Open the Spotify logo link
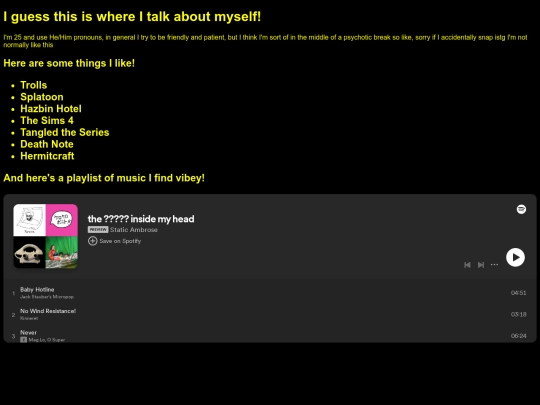This screenshot has width=540, height=405. (521, 209)
